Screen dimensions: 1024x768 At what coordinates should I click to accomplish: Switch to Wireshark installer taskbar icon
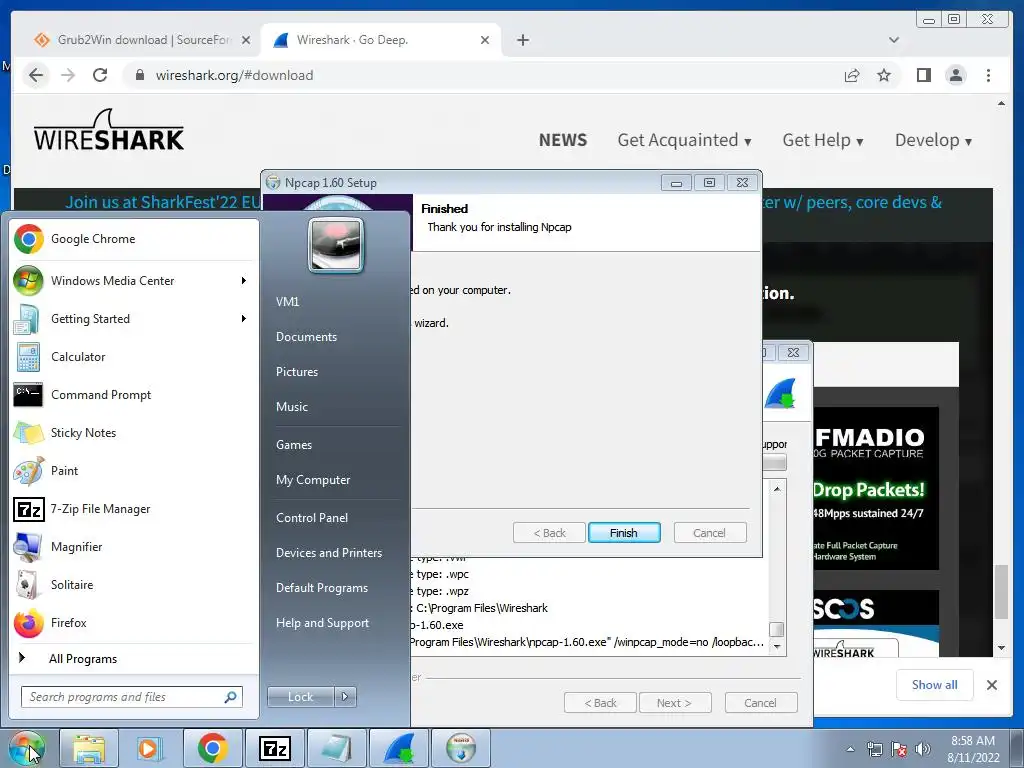coord(399,748)
